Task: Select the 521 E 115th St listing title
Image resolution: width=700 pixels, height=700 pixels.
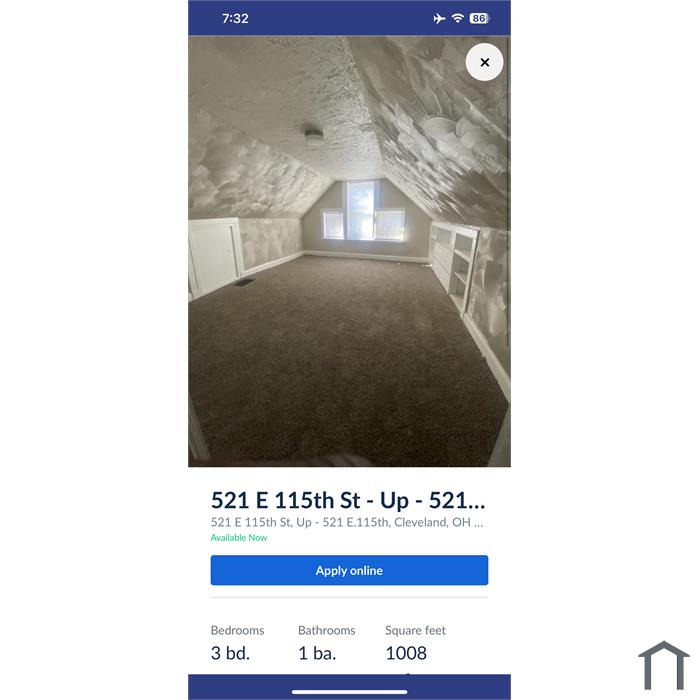Action: [x=348, y=500]
